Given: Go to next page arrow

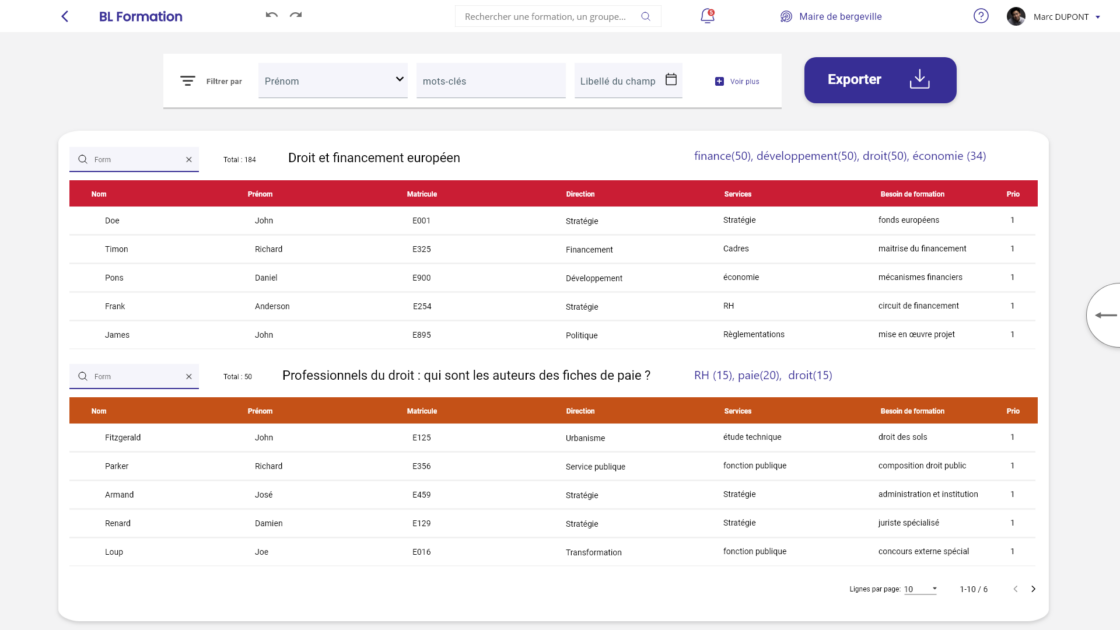Looking at the screenshot, I should tap(1033, 589).
